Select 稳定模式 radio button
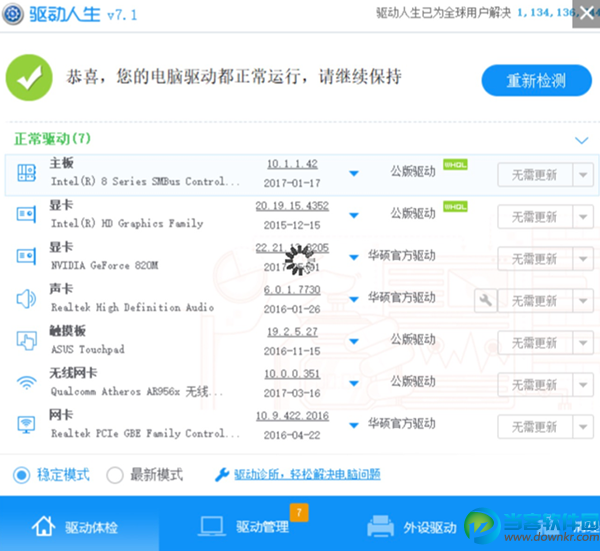 pyautogui.click(x=21, y=475)
